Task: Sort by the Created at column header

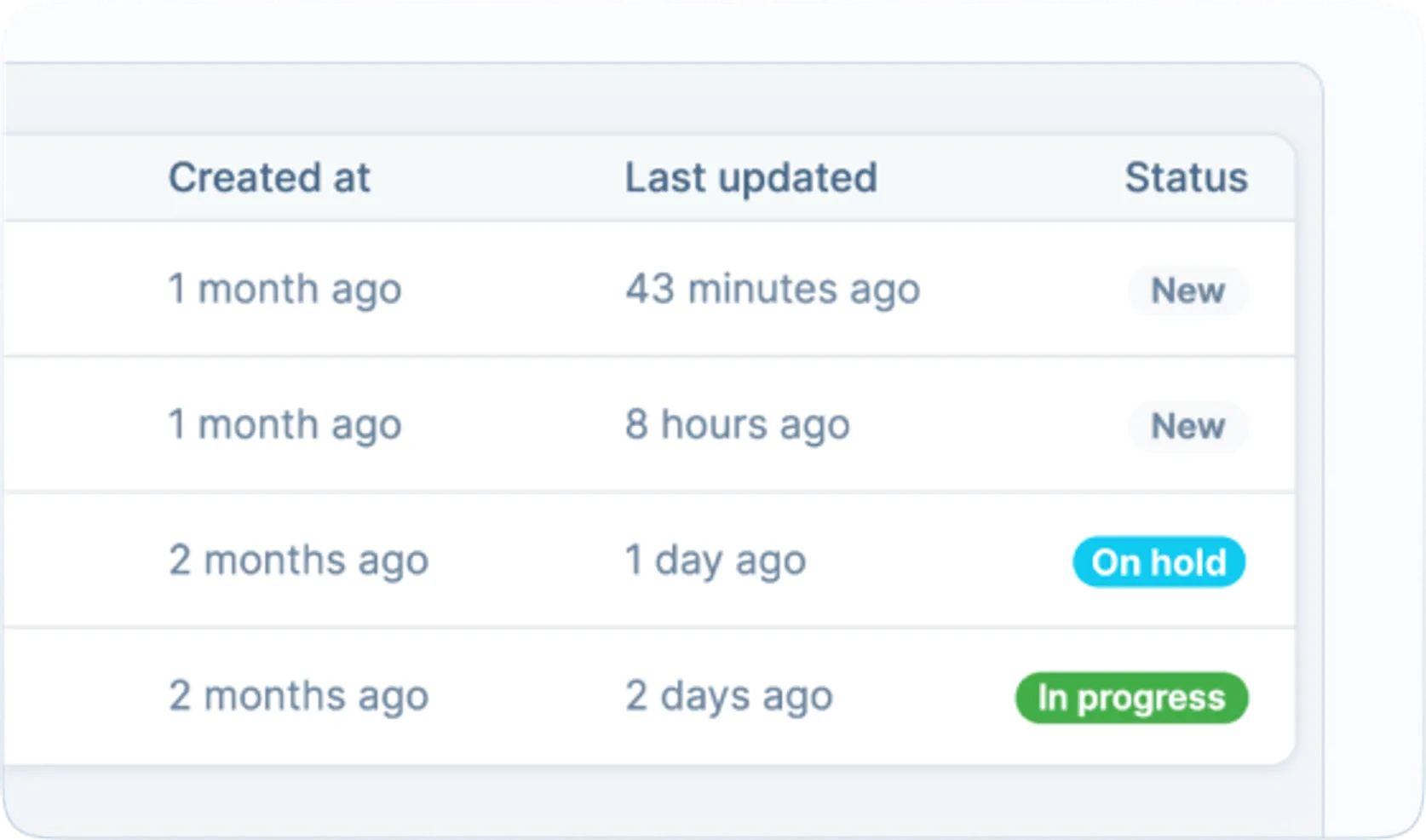Action: click(269, 178)
